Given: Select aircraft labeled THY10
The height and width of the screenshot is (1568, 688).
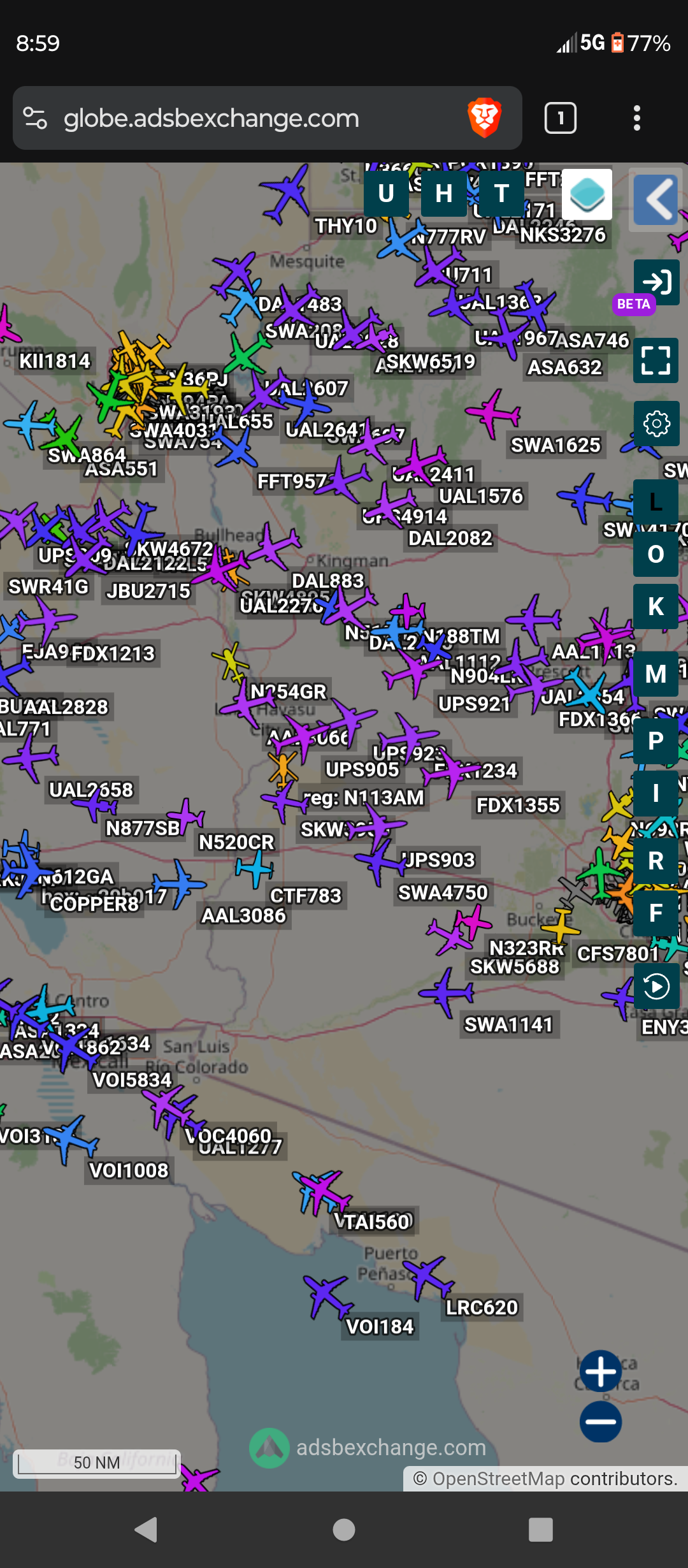Looking at the screenshot, I should pos(286,193).
